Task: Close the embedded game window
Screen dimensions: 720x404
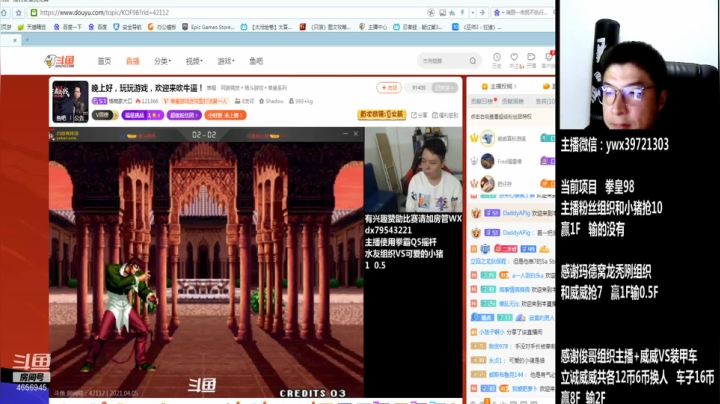Action: pos(356,134)
